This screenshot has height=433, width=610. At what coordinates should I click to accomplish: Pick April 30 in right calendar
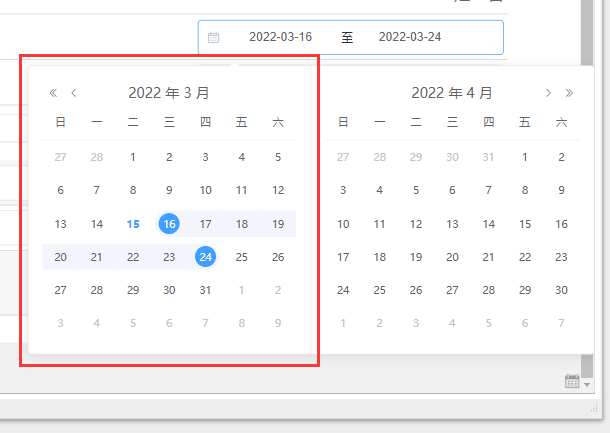[561, 290]
